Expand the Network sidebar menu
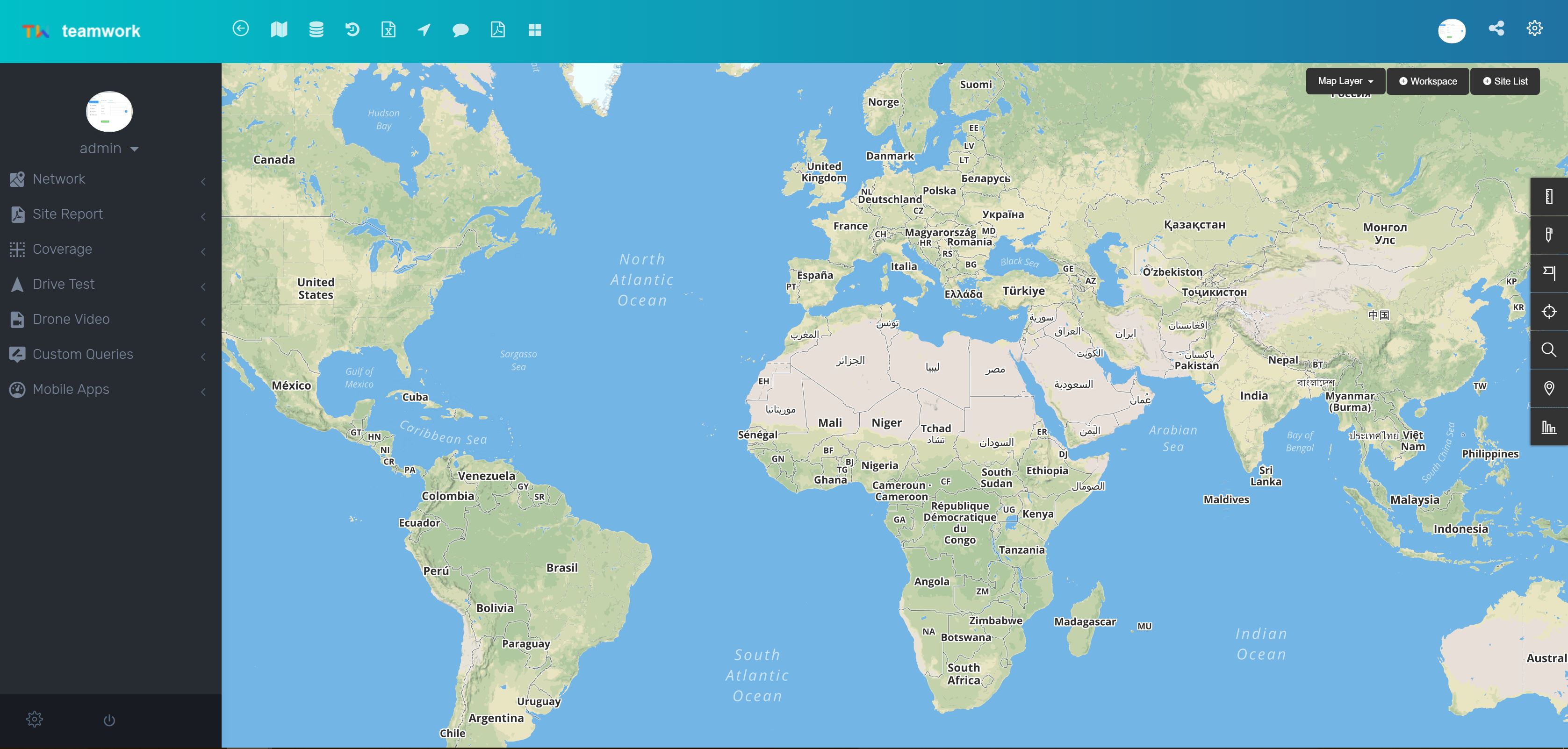1568x749 pixels. tap(59, 179)
